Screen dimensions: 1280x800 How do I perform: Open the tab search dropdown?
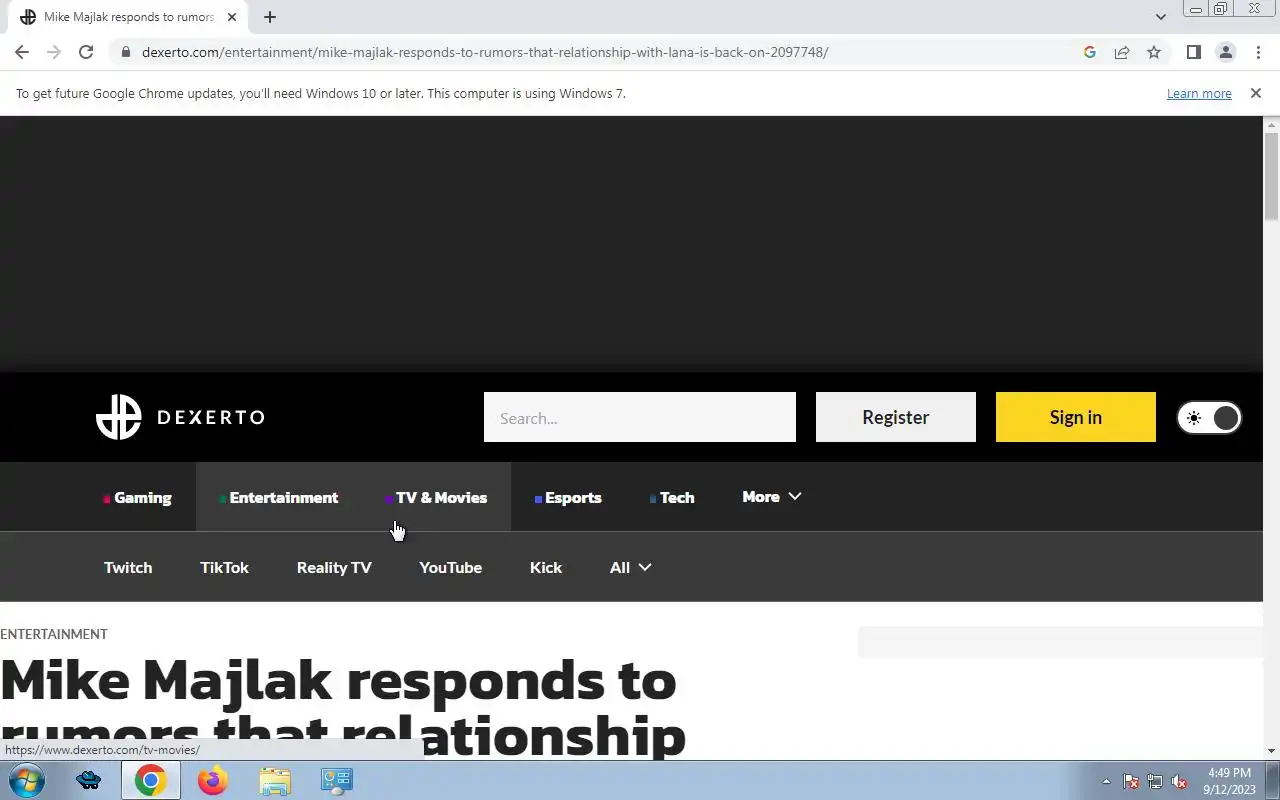(1160, 17)
